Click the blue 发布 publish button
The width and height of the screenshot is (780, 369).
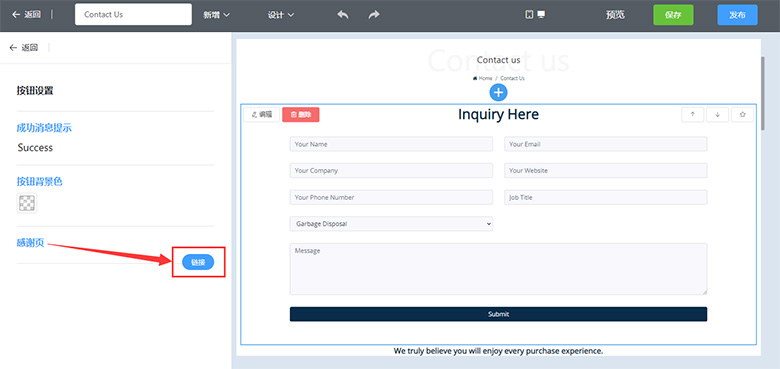[x=737, y=15]
